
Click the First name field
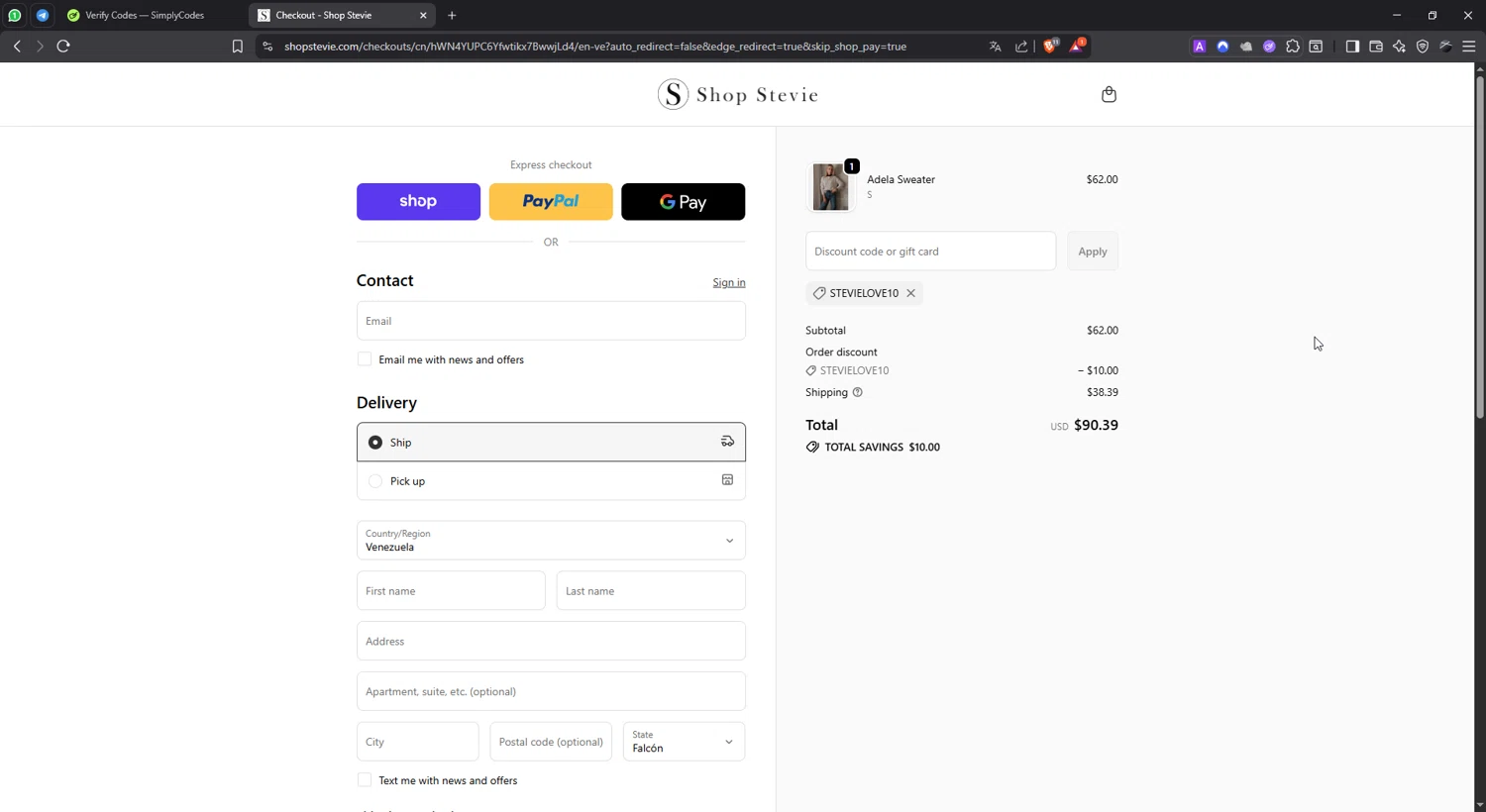(451, 591)
